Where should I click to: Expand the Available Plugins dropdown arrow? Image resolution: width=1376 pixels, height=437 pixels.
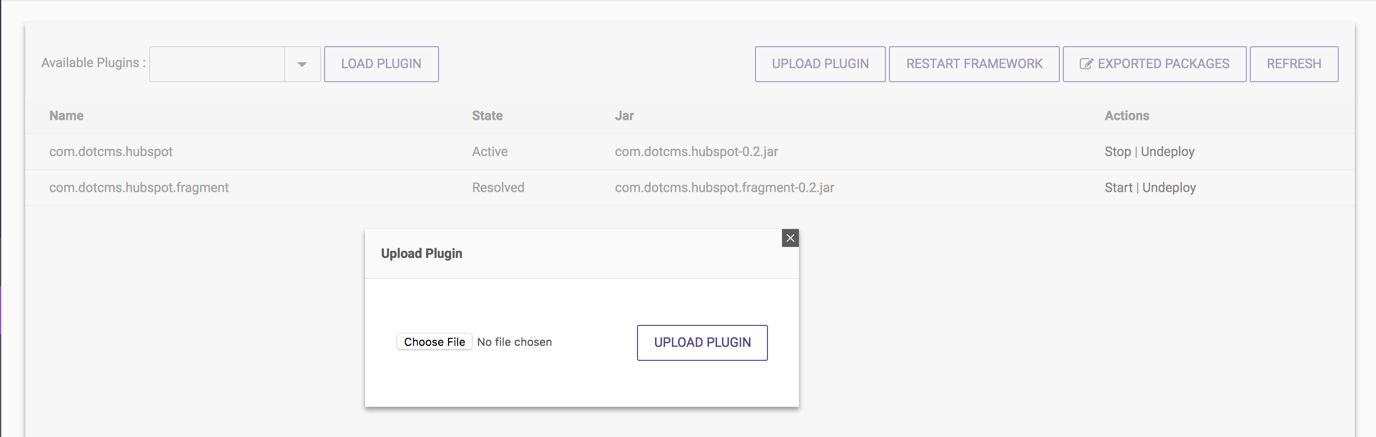coord(302,64)
